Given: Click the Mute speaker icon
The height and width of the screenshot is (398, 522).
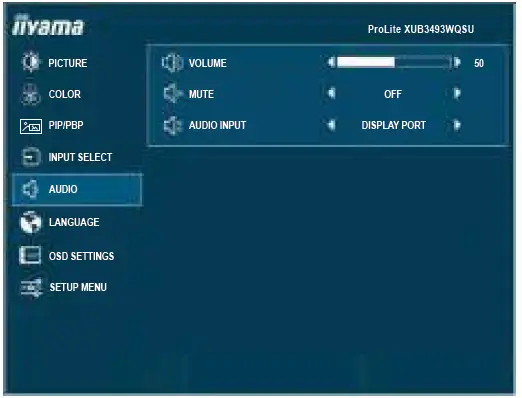Looking at the screenshot, I should pyautogui.click(x=173, y=94).
